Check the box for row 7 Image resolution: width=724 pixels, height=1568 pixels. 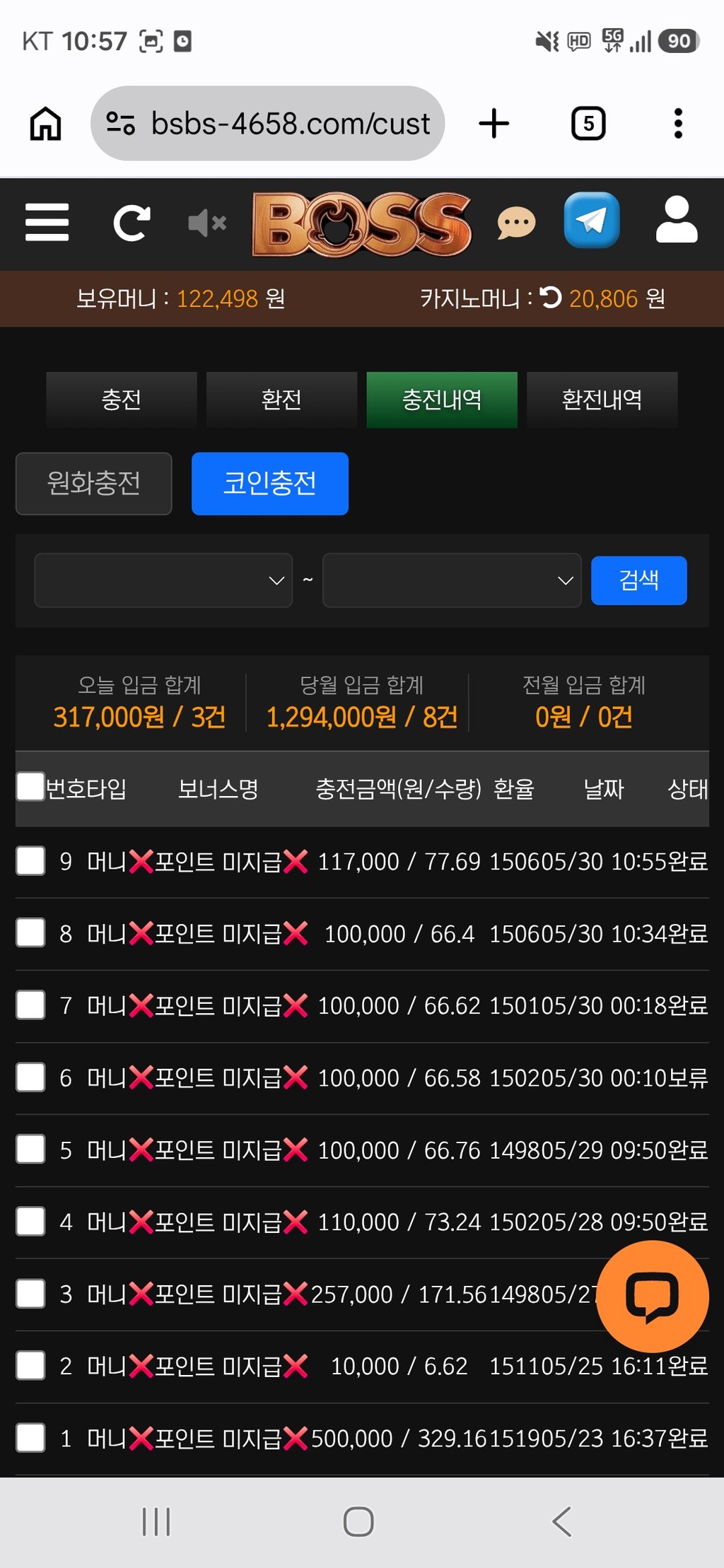(x=30, y=1005)
